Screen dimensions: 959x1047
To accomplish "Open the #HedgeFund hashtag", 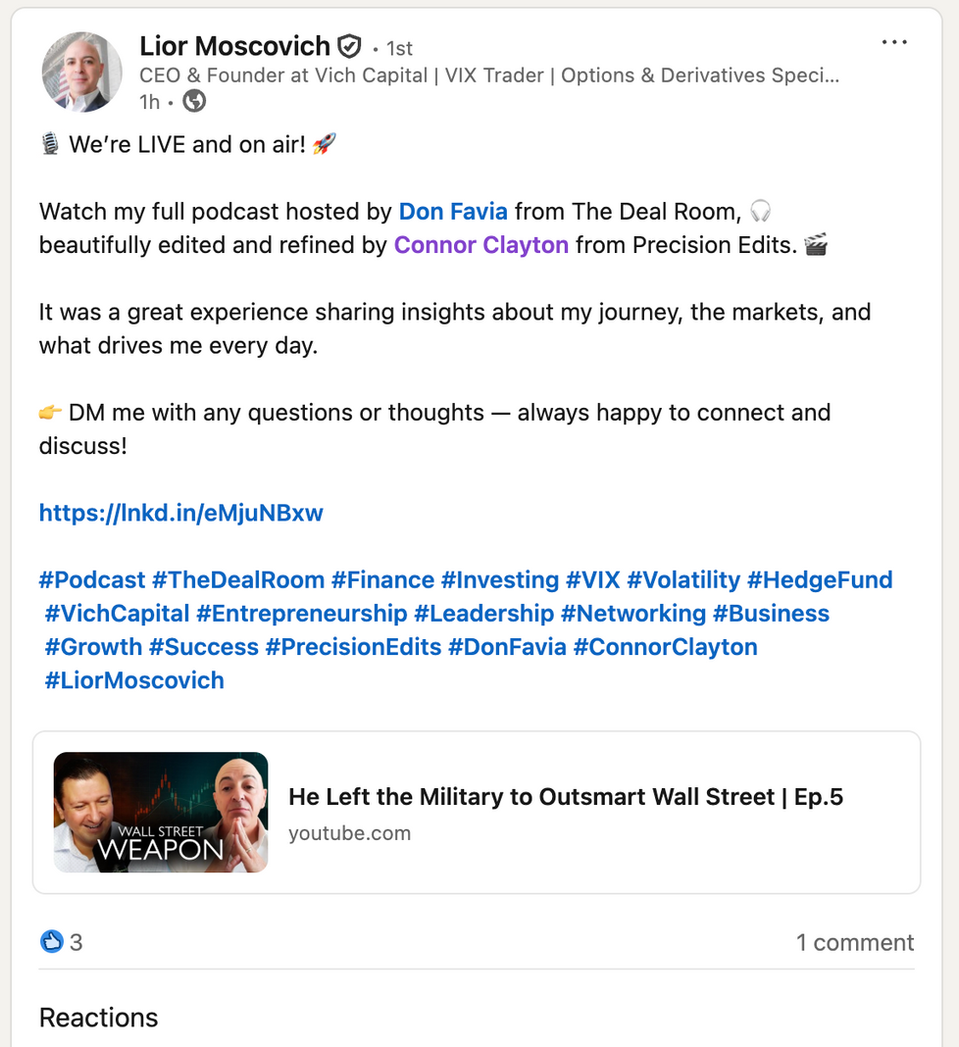I will [820, 580].
